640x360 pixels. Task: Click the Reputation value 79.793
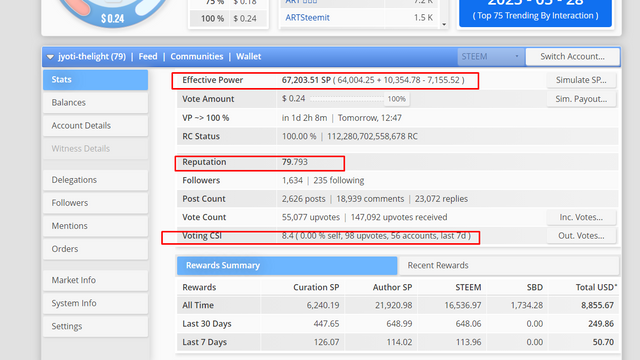[x=295, y=162]
